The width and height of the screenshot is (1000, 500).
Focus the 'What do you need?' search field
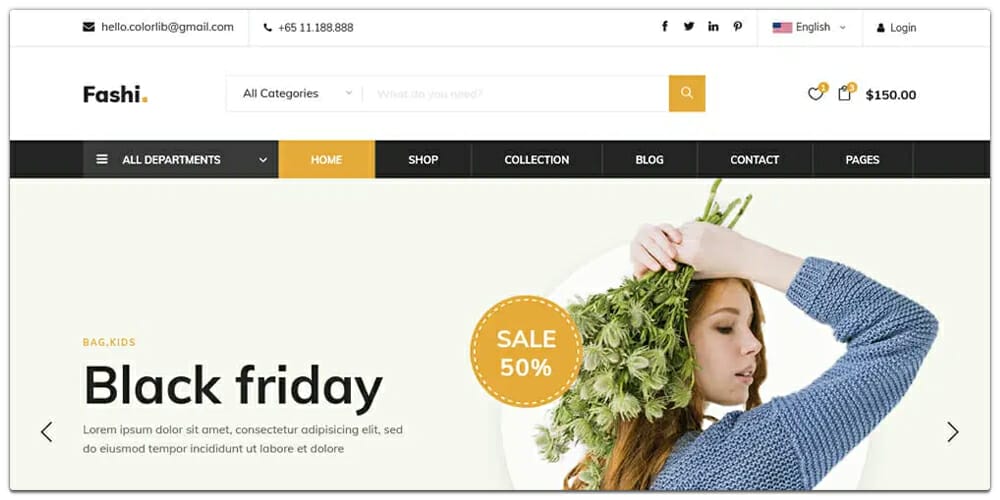pos(515,94)
